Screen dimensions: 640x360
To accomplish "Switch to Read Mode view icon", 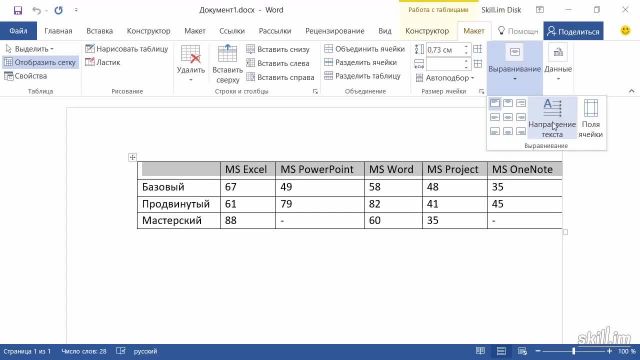I will 480,351.
